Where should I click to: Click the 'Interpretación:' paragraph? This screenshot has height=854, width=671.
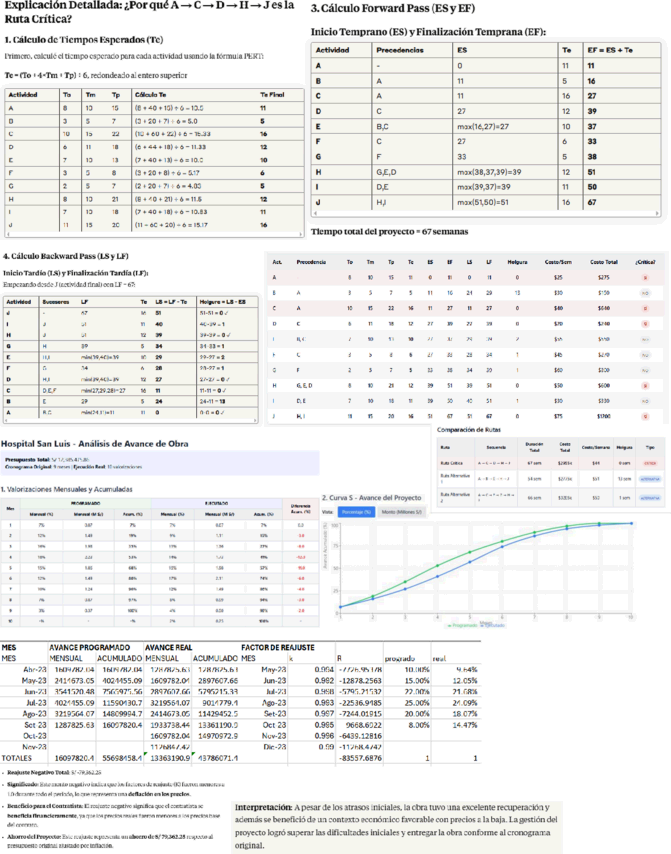pos(396,826)
